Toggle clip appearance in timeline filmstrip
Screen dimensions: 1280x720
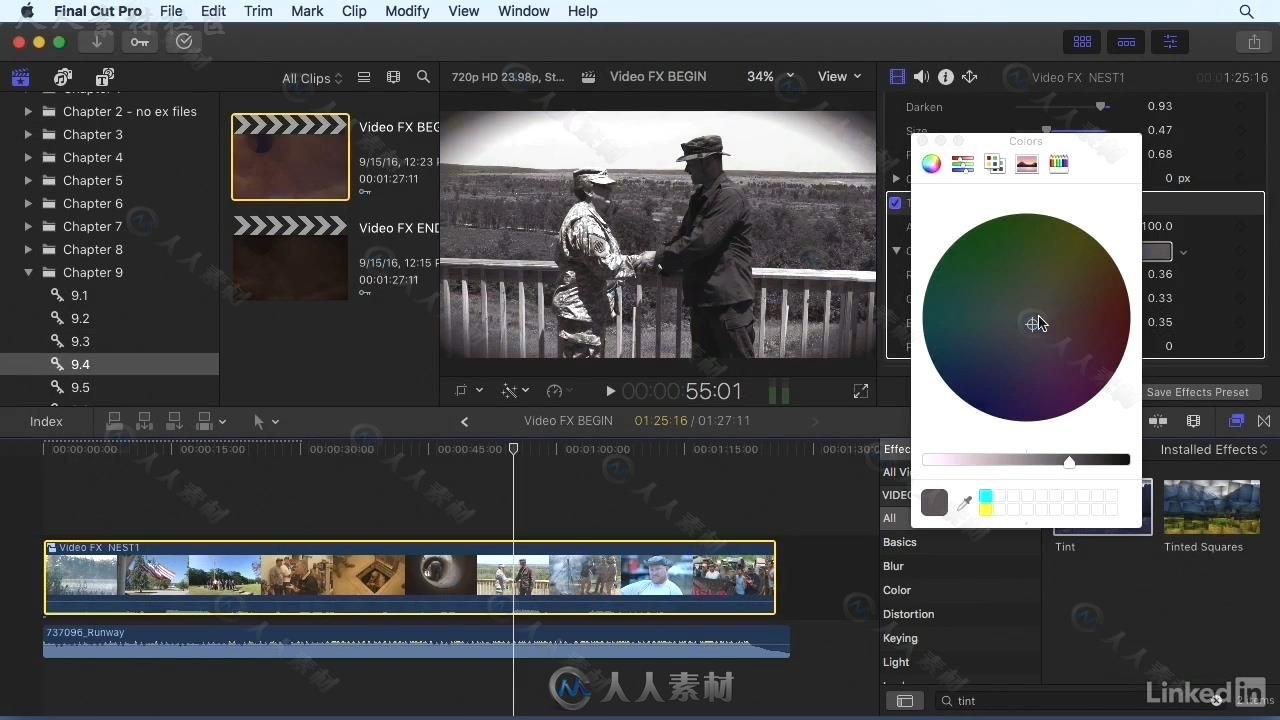1193,422
